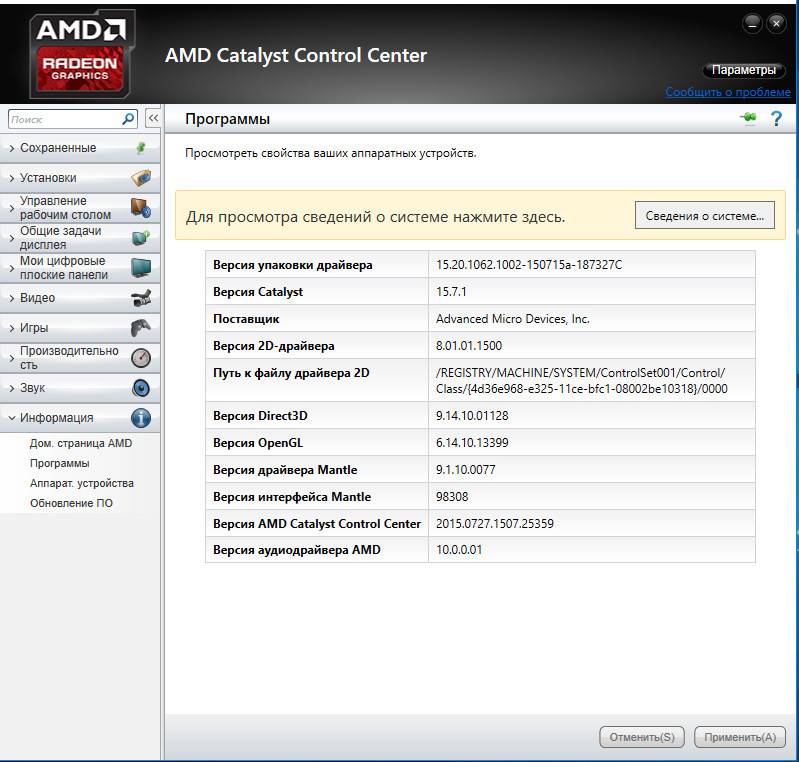This screenshot has width=799, height=762.
Task: Collapse the sidebar with double-arrow button
Action: tap(153, 118)
